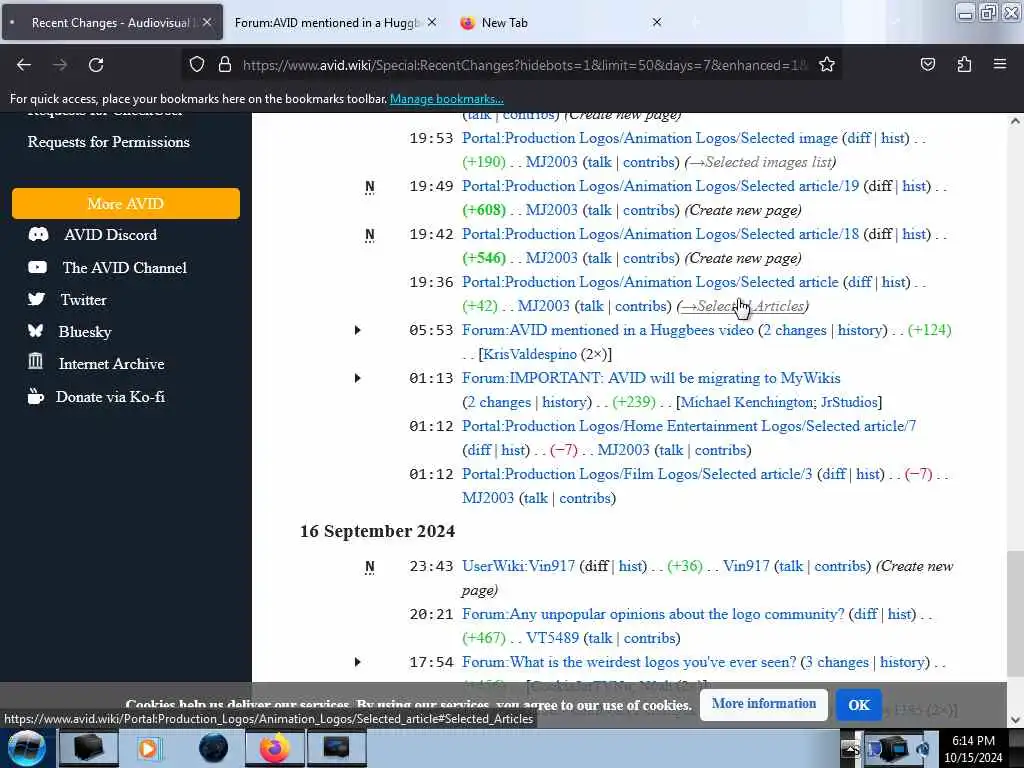Screen dimensions: 1024x768
Task: Click the monitor-shaped taskbar icon
Action: point(336,748)
